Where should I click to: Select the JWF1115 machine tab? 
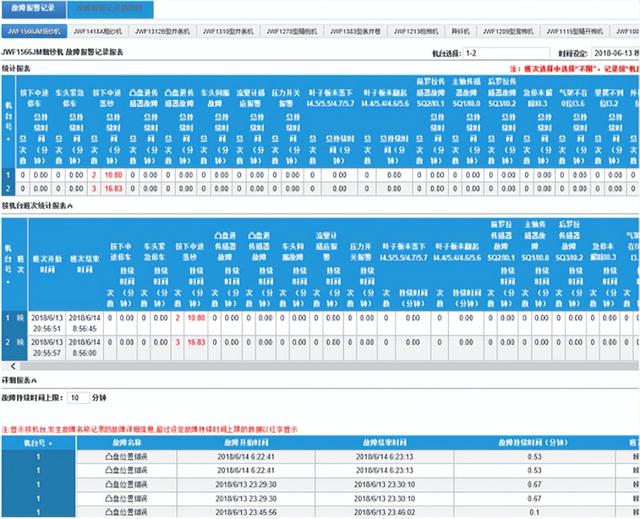[575, 31]
